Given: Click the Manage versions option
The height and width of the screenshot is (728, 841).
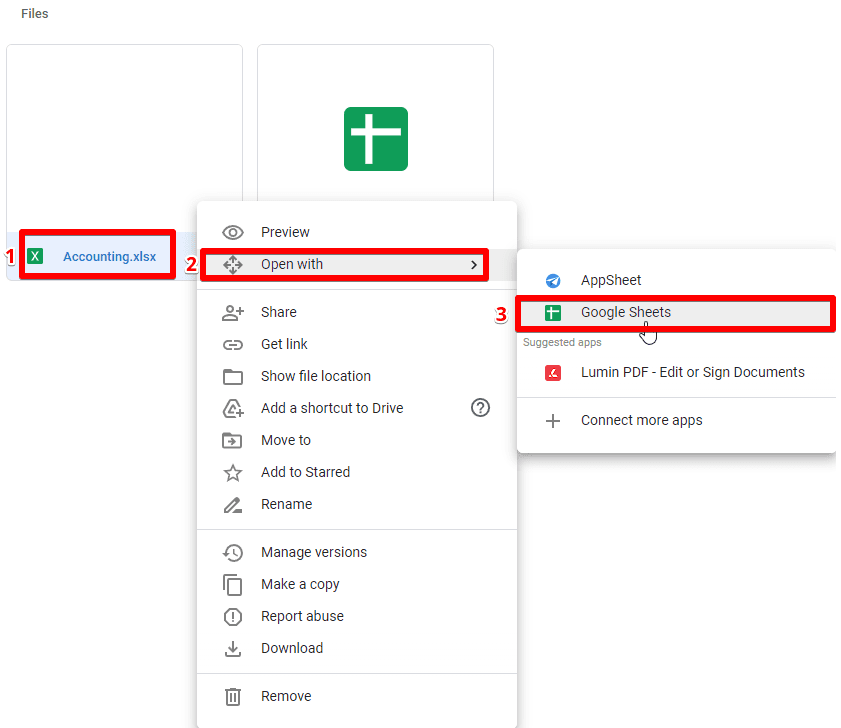Looking at the screenshot, I should 313,552.
